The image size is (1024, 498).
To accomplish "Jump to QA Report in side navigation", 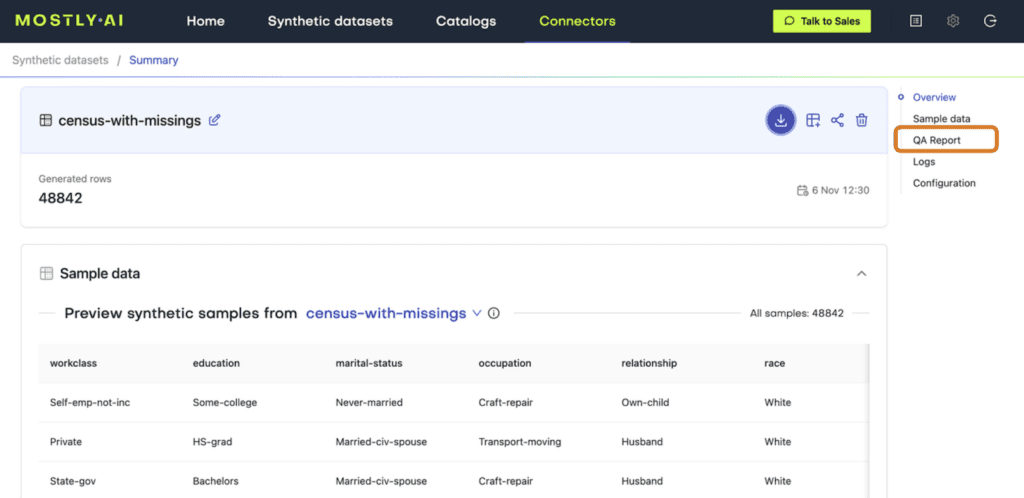I will coord(936,140).
